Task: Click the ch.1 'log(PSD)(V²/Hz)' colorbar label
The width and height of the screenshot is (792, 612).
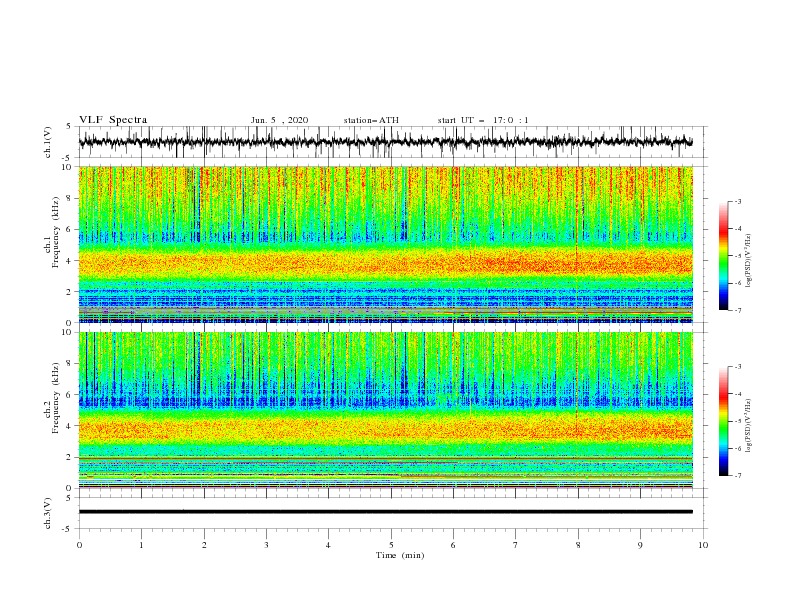Action: pyautogui.click(x=749, y=261)
